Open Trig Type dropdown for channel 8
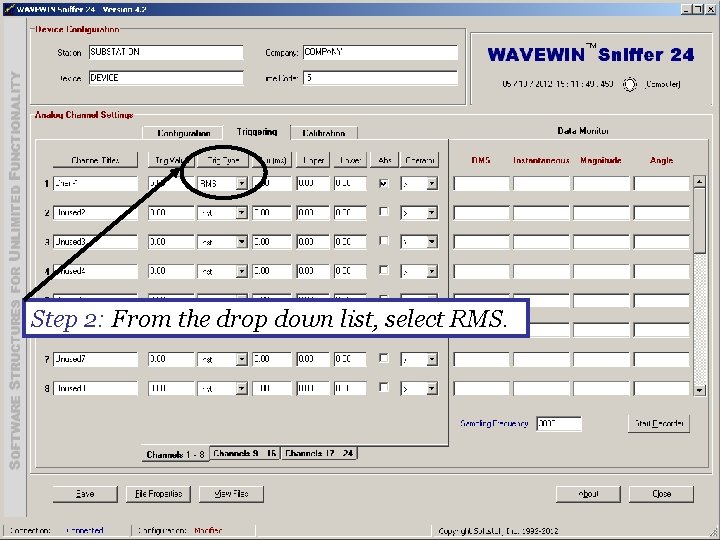This screenshot has height=540, width=720. (x=242, y=388)
